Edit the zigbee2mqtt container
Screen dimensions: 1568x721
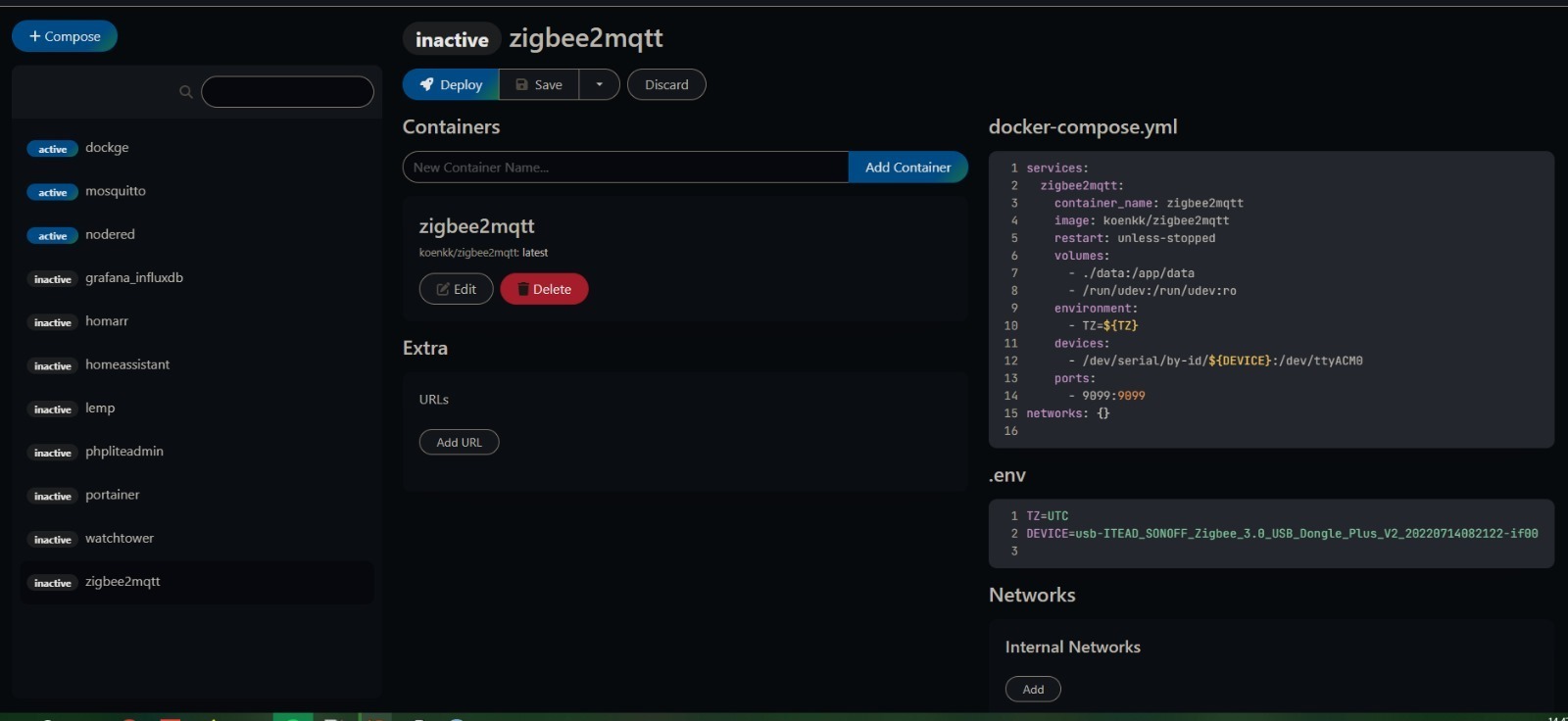click(456, 289)
